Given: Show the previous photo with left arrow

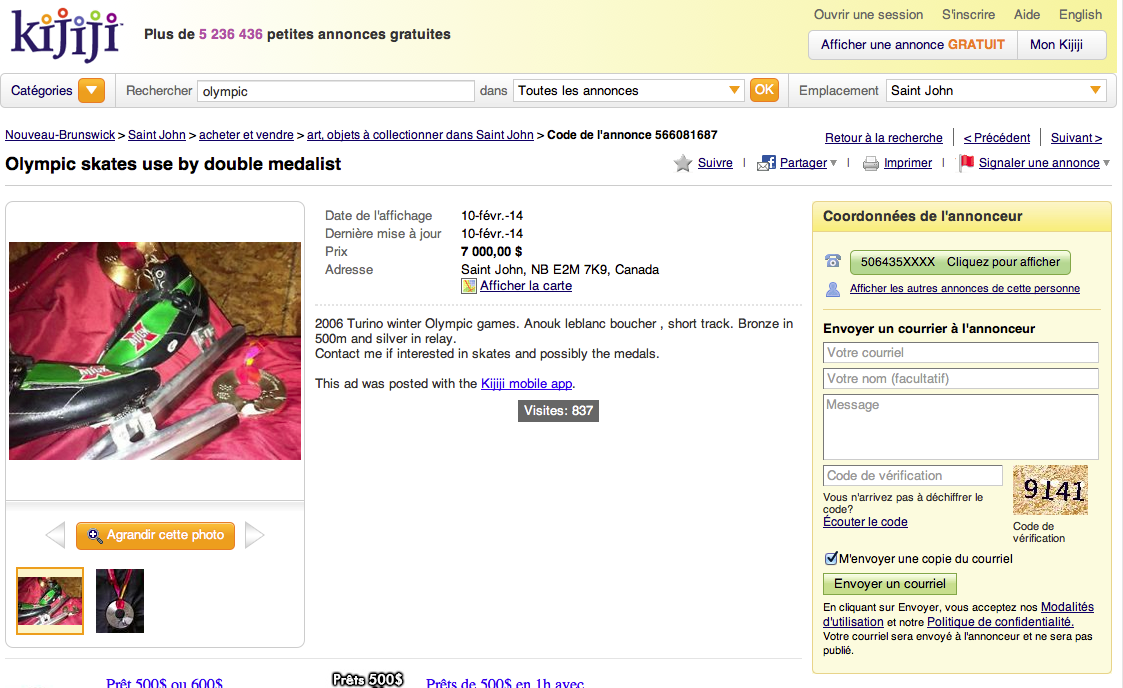Looking at the screenshot, I should 55,535.
